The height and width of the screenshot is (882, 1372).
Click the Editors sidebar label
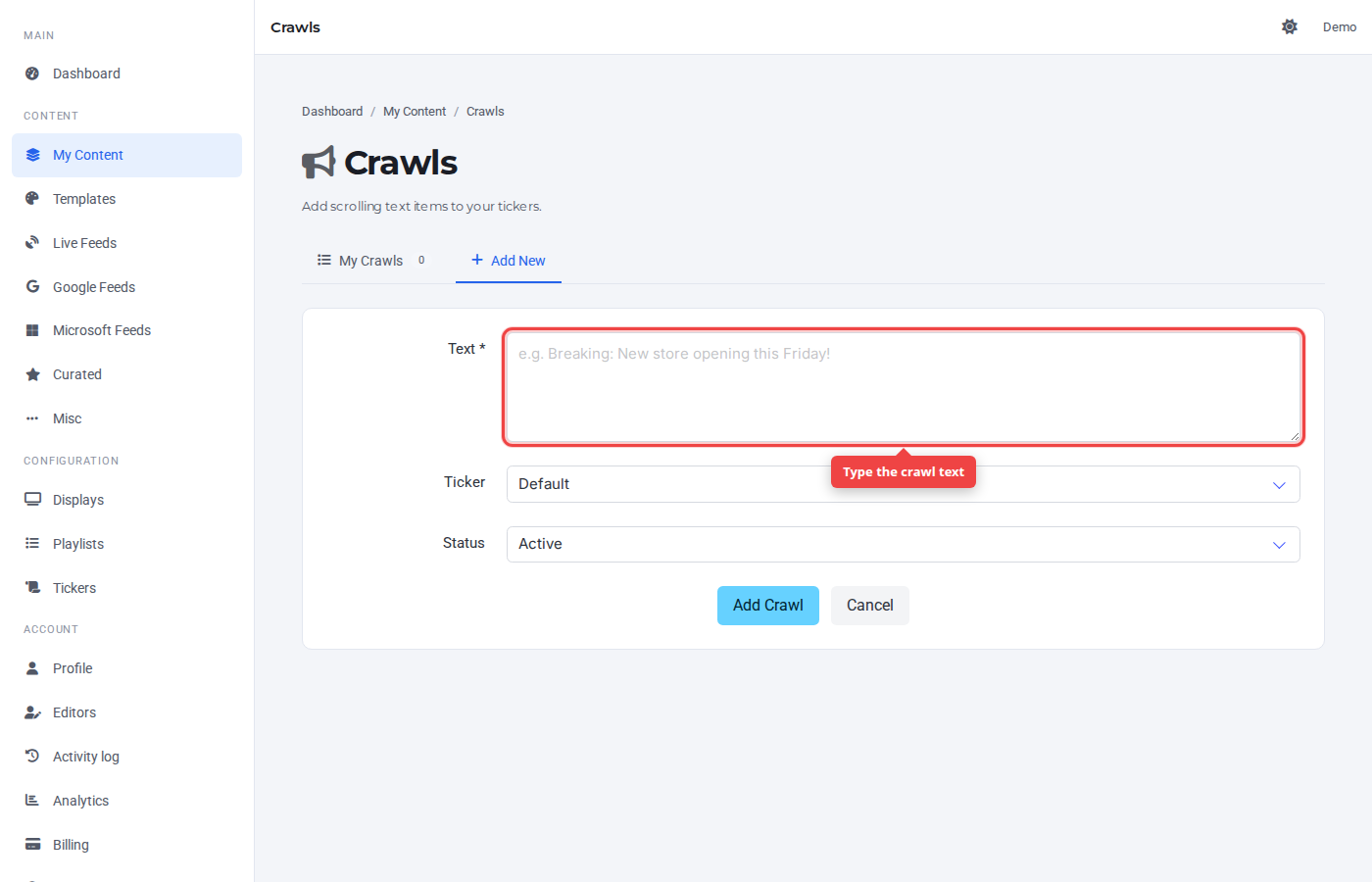(74, 712)
